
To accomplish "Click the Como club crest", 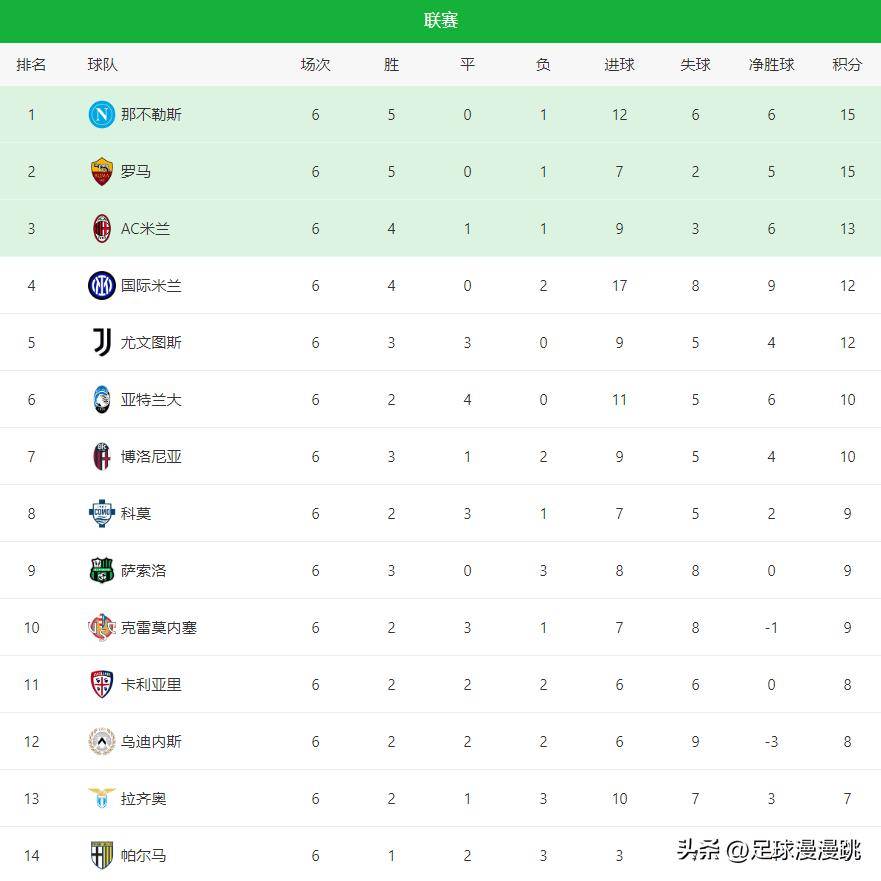I will pyautogui.click(x=101, y=513).
